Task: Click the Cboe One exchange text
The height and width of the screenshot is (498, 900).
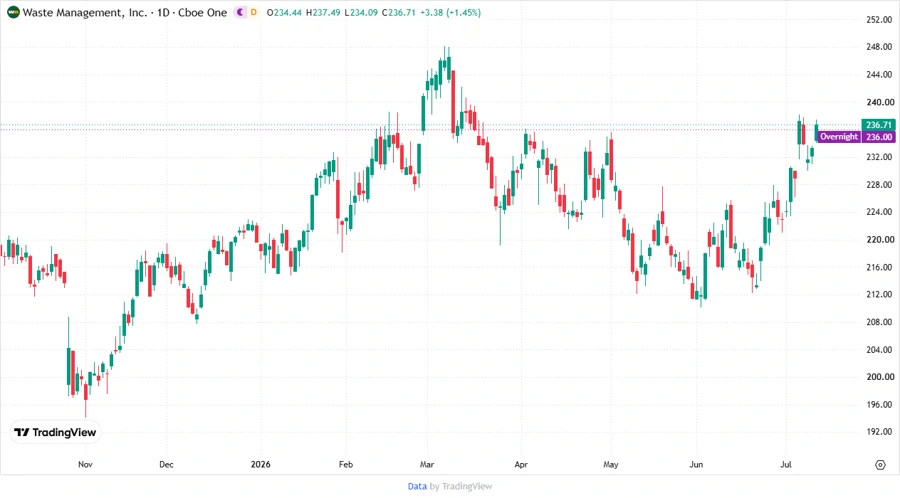Action: pyautogui.click(x=203, y=12)
